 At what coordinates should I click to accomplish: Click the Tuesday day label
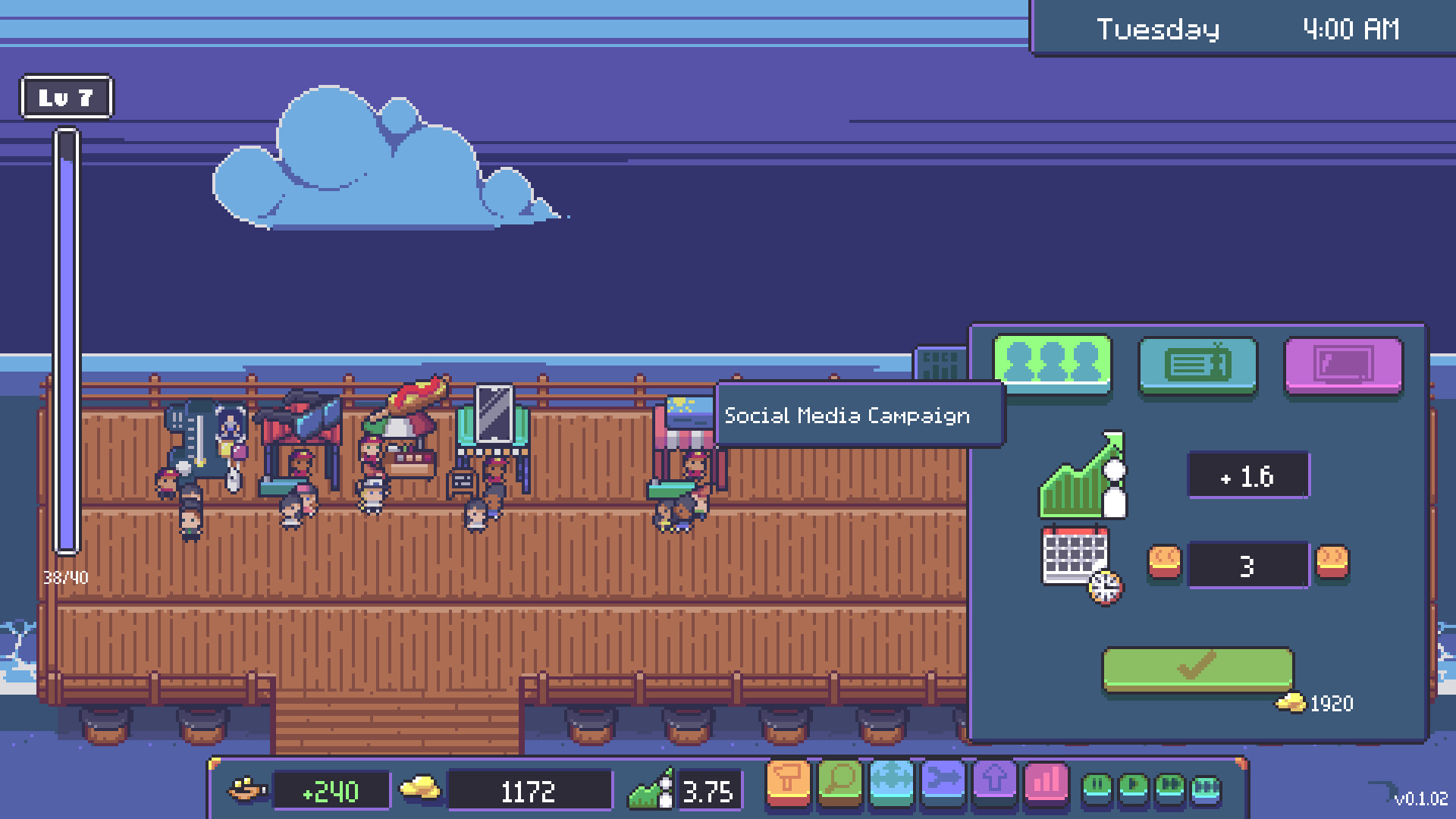[x=1158, y=30]
